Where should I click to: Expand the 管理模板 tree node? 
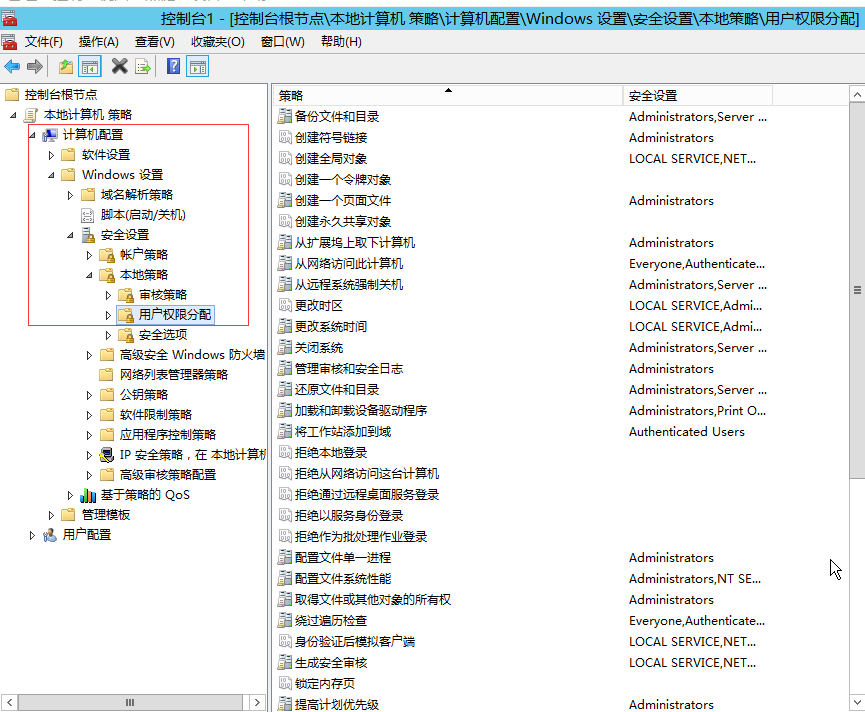click(51, 515)
